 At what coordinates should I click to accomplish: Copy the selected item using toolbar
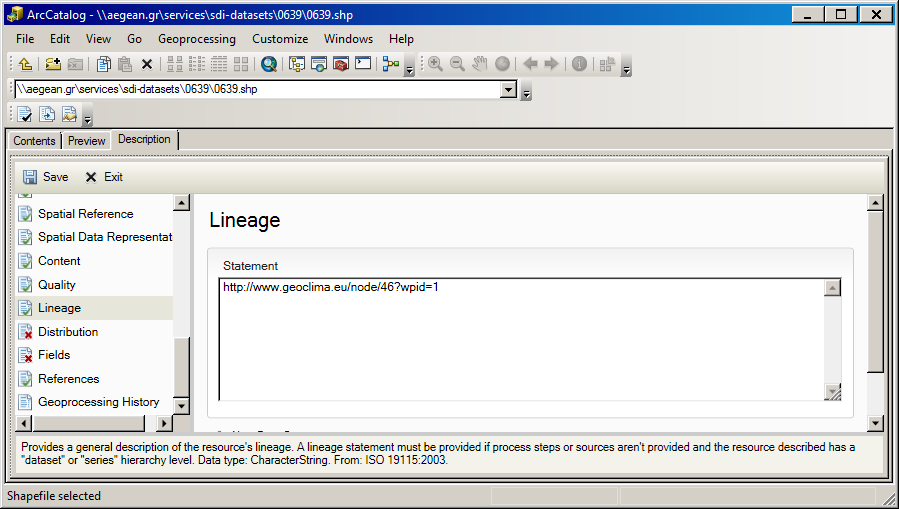pyautogui.click(x=104, y=64)
